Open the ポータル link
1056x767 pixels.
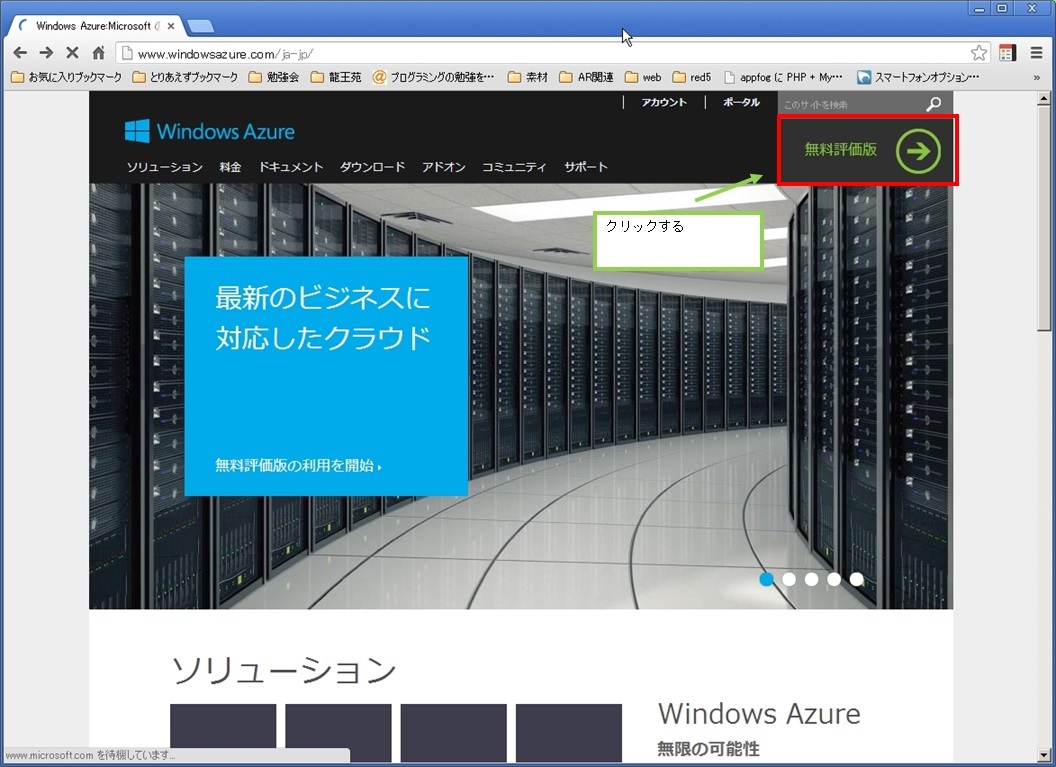click(741, 102)
